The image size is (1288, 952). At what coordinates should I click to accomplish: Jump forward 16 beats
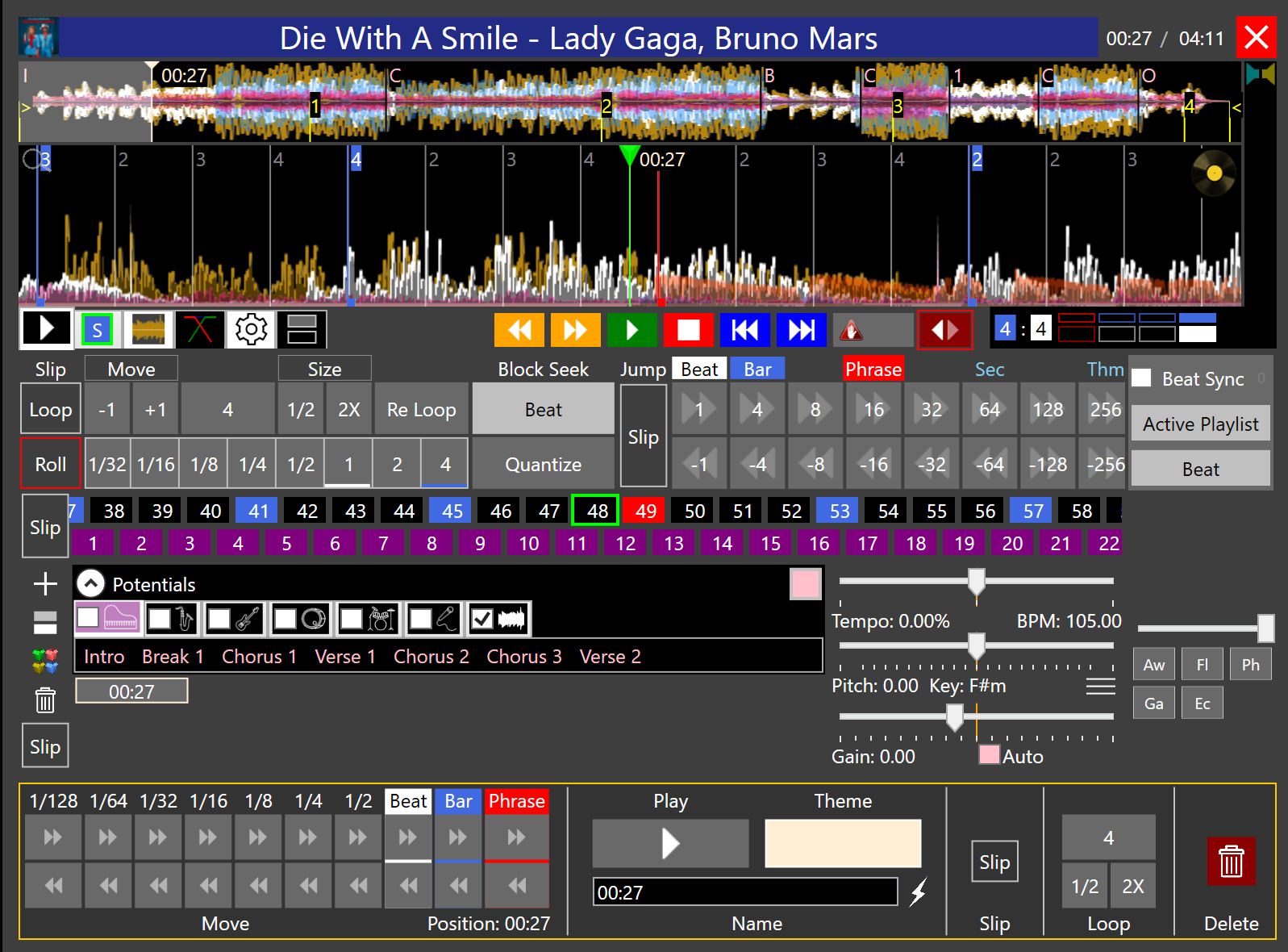(x=873, y=410)
